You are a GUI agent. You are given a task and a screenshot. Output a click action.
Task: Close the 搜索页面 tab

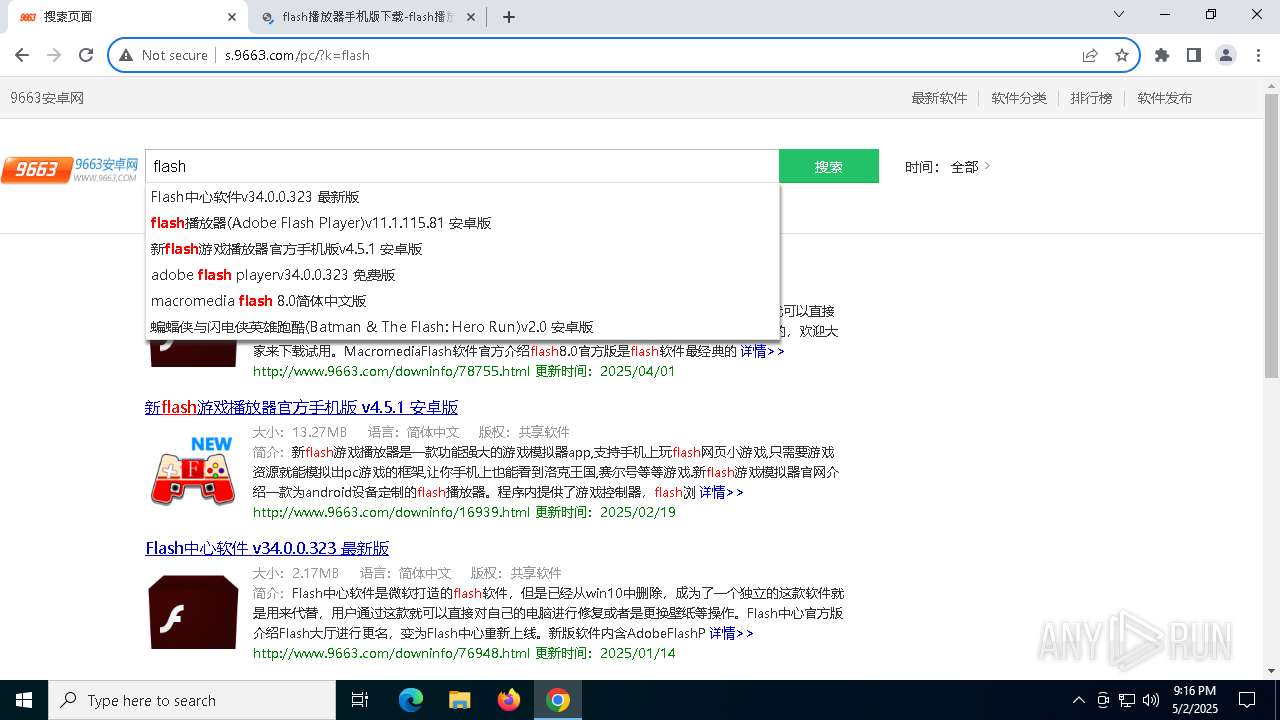coord(232,17)
